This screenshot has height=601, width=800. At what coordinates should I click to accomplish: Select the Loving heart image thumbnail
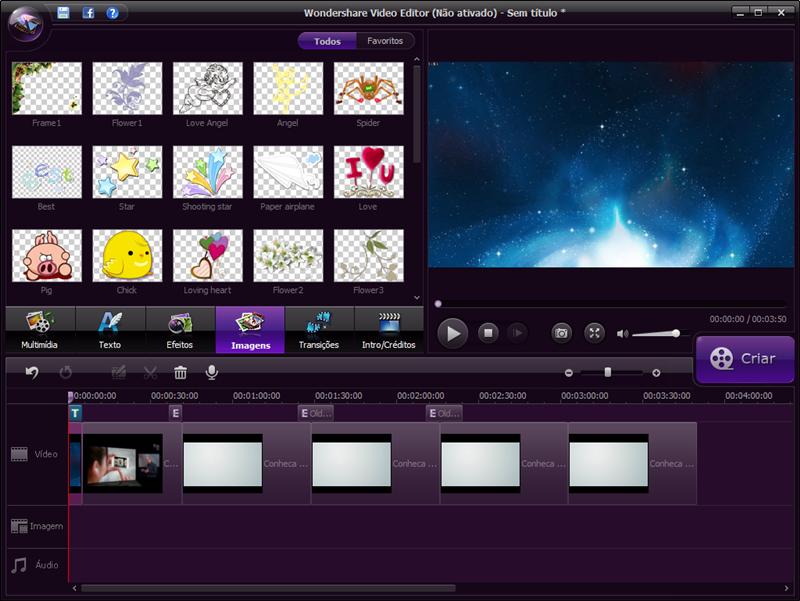tap(206, 256)
